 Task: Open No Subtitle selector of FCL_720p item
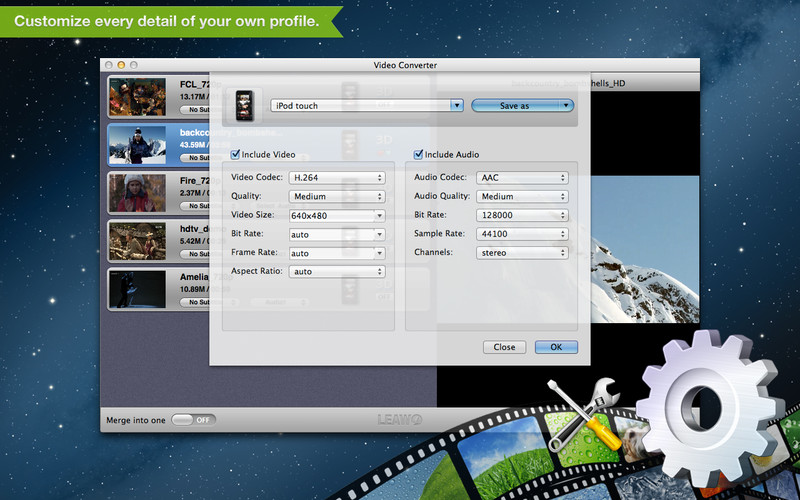point(195,110)
